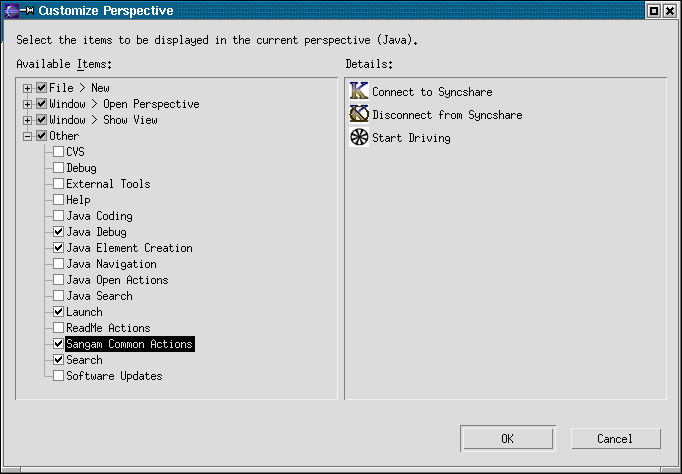The height and width of the screenshot is (474, 682).
Task: Select Start Driving in Details list
Action: 411,138
